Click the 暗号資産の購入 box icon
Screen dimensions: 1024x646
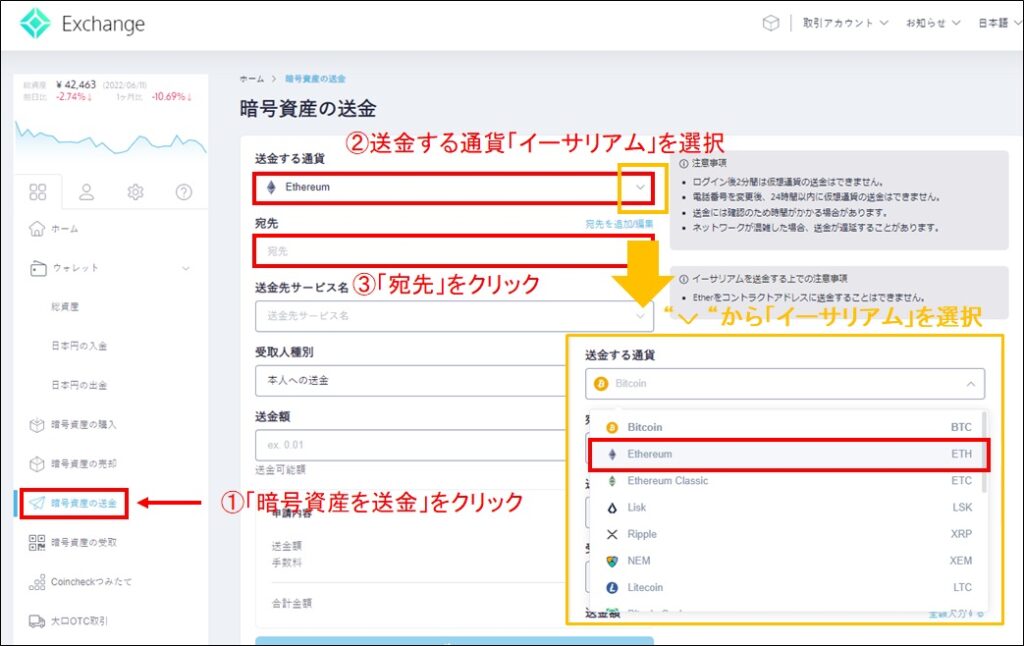pyautogui.click(x=37, y=425)
